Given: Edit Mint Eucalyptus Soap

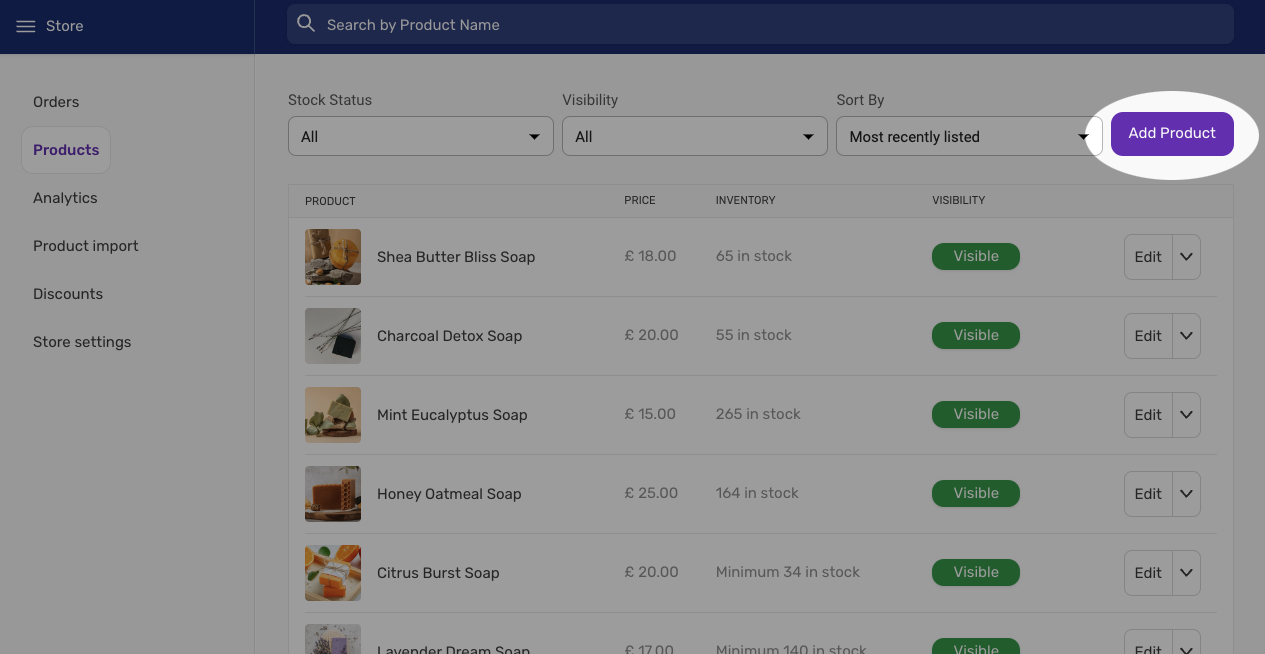Looking at the screenshot, I should pyautogui.click(x=1148, y=415).
